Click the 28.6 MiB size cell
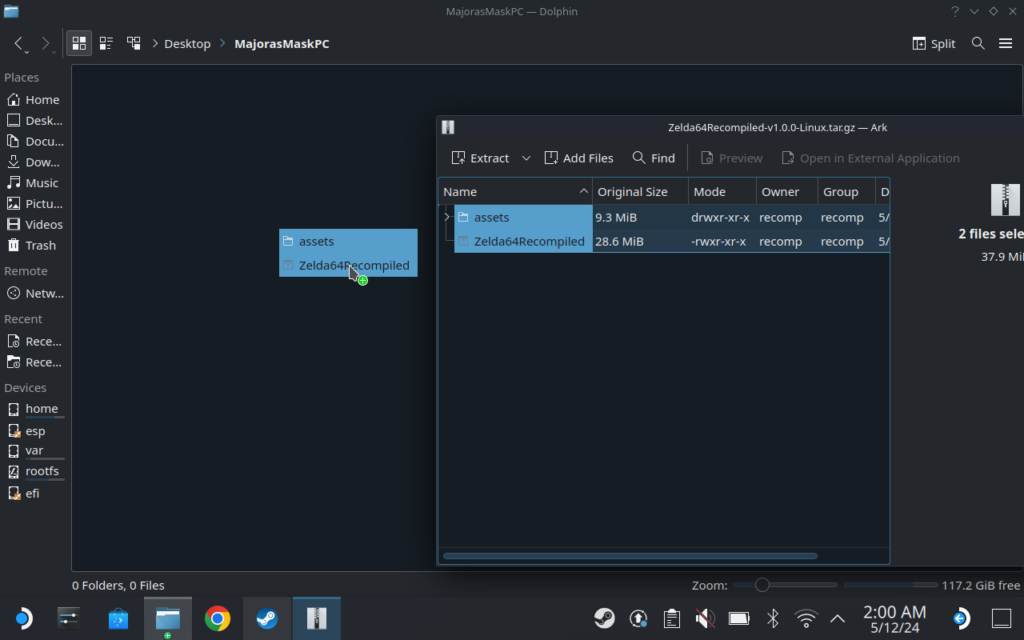This screenshot has height=640, width=1024. [619, 242]
